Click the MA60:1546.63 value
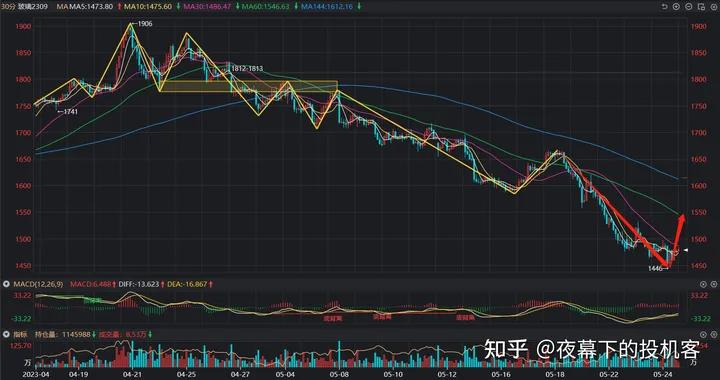 click(x=266, y=6)
